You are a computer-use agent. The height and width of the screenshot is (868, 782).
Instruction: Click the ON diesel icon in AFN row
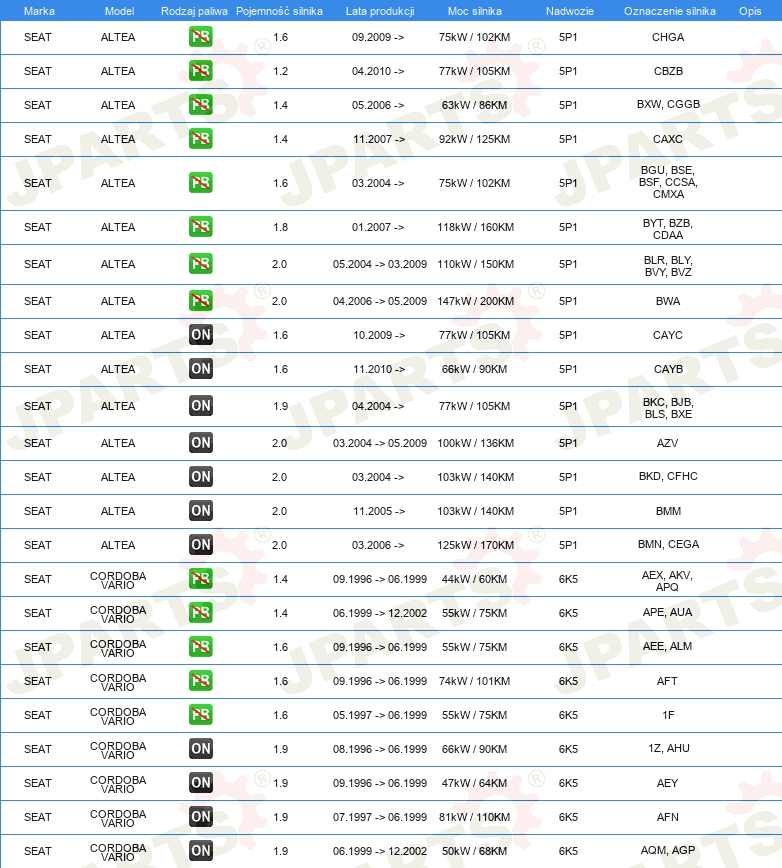[x=200, y=817]
